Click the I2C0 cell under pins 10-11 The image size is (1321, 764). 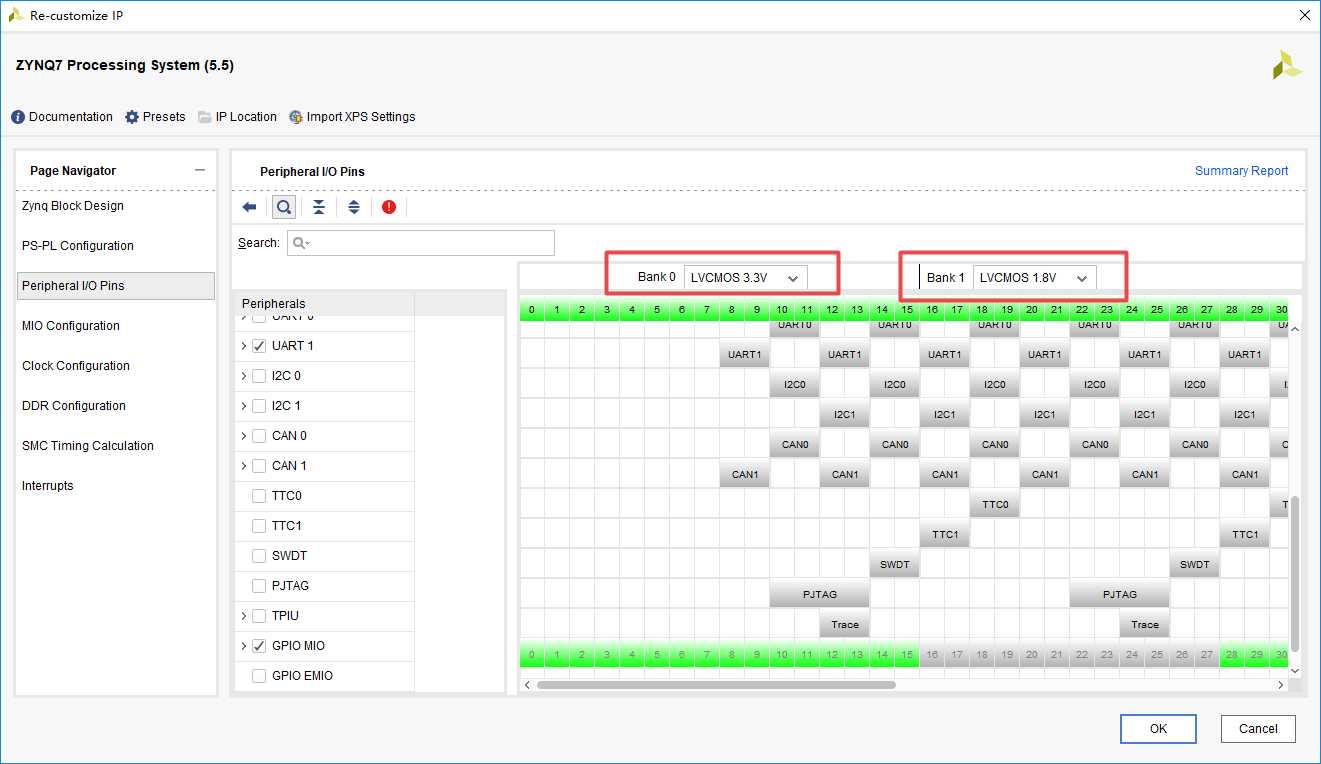(795, 384)
